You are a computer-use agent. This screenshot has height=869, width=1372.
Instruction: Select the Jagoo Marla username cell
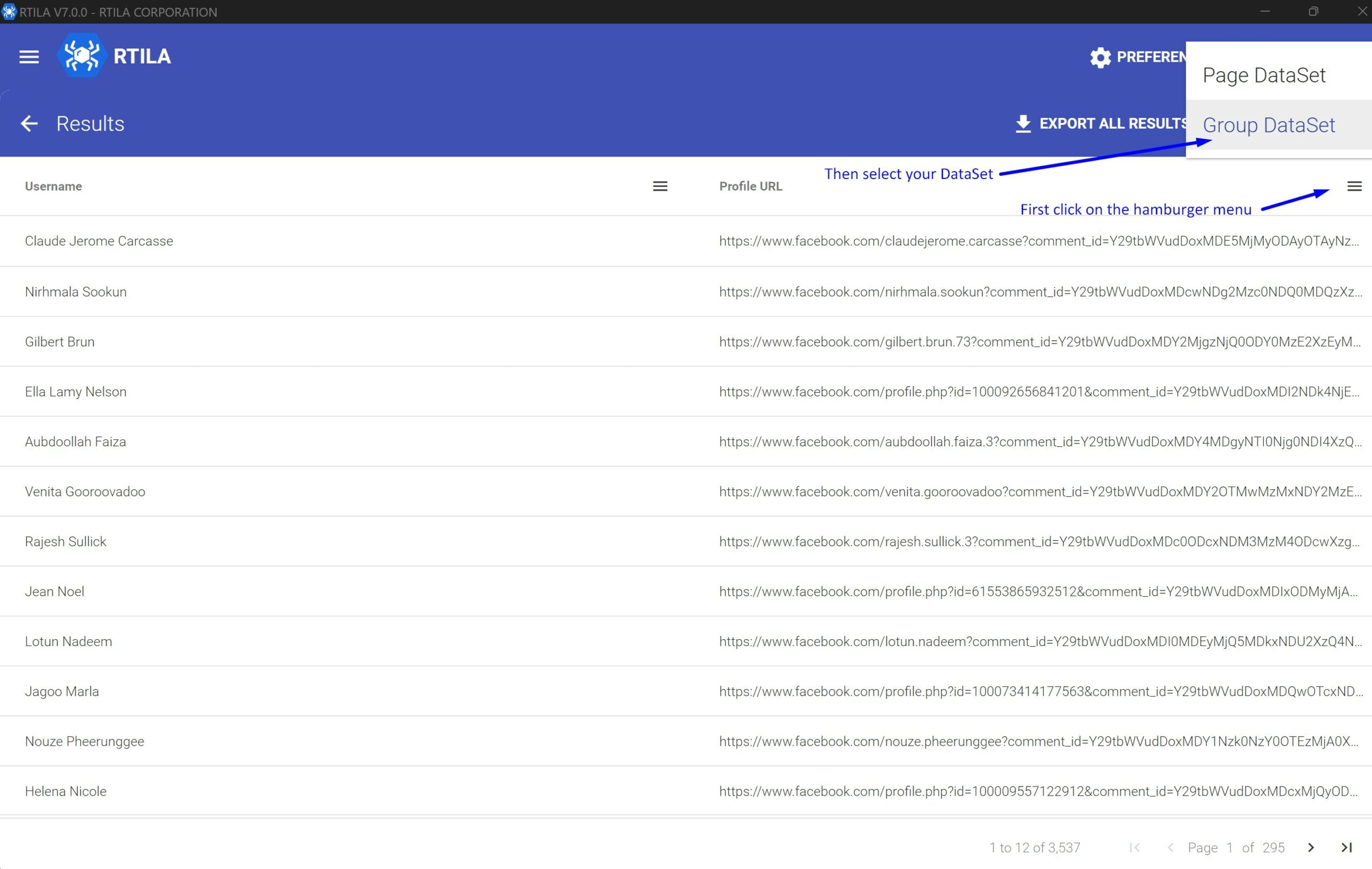tap(62, 691)
